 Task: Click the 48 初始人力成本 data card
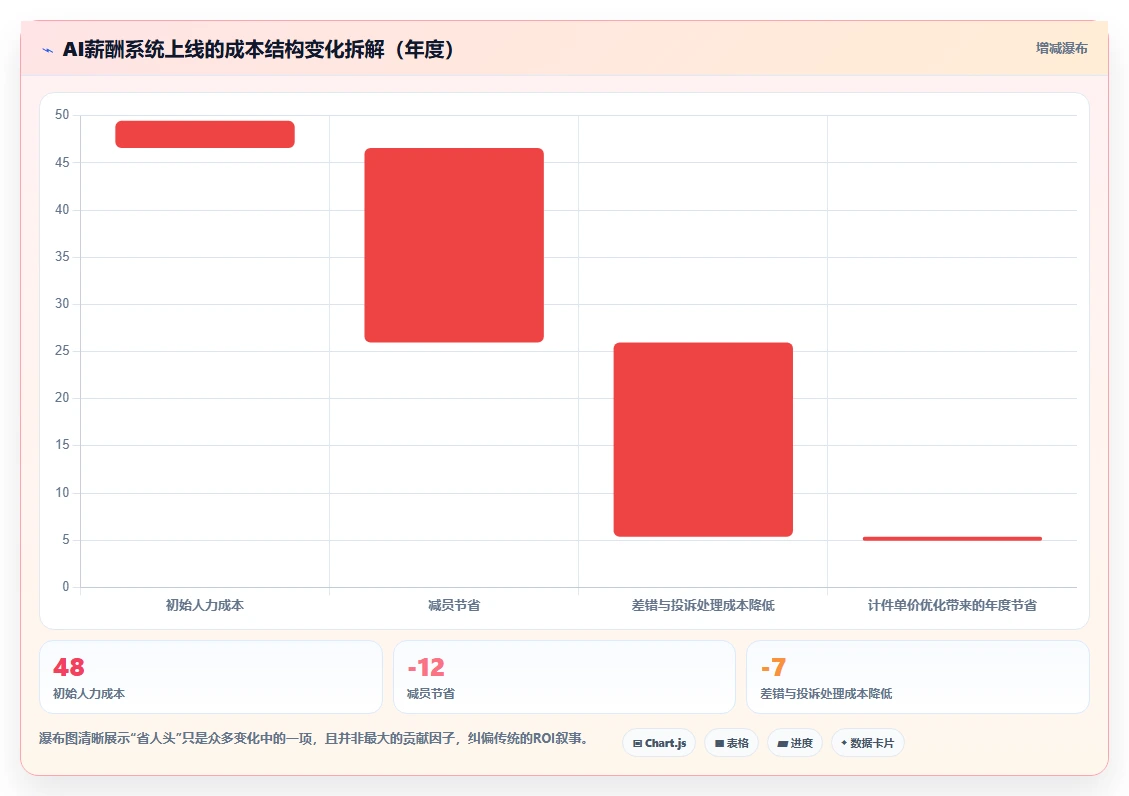(x=211, y=677)
